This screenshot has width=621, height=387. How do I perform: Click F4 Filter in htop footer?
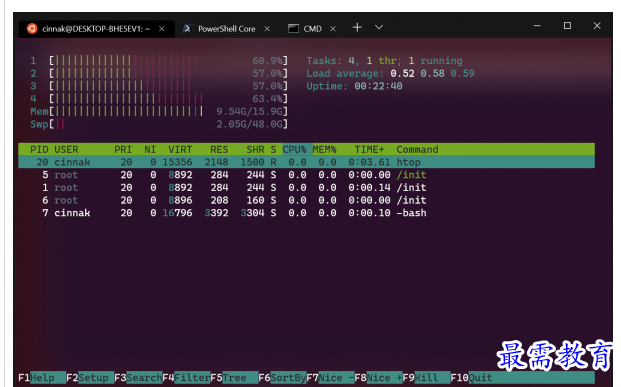click(x=186, y=377)
